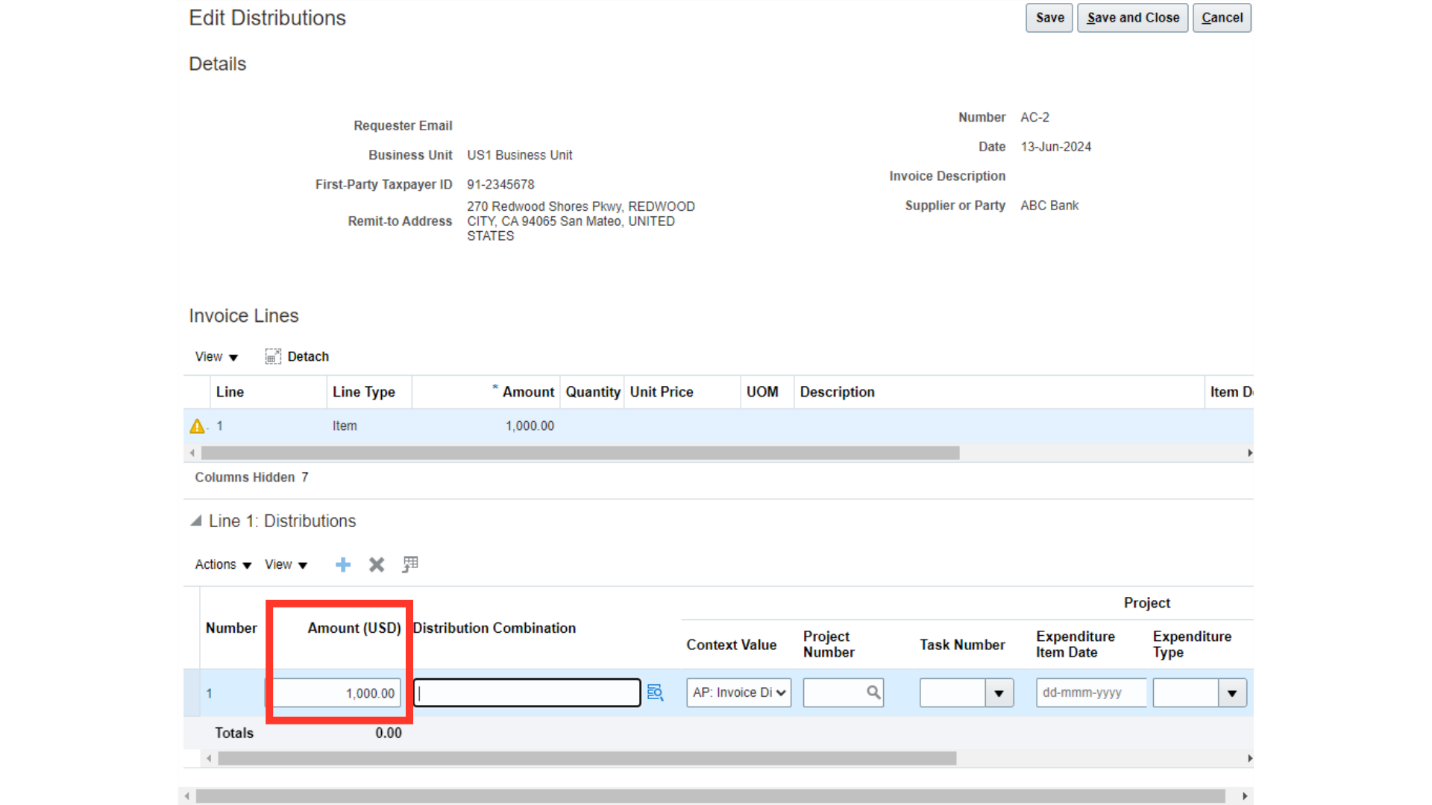Open the Invoice Lines View menu
Screen dimensions: 1432x805
click(217, 357)
